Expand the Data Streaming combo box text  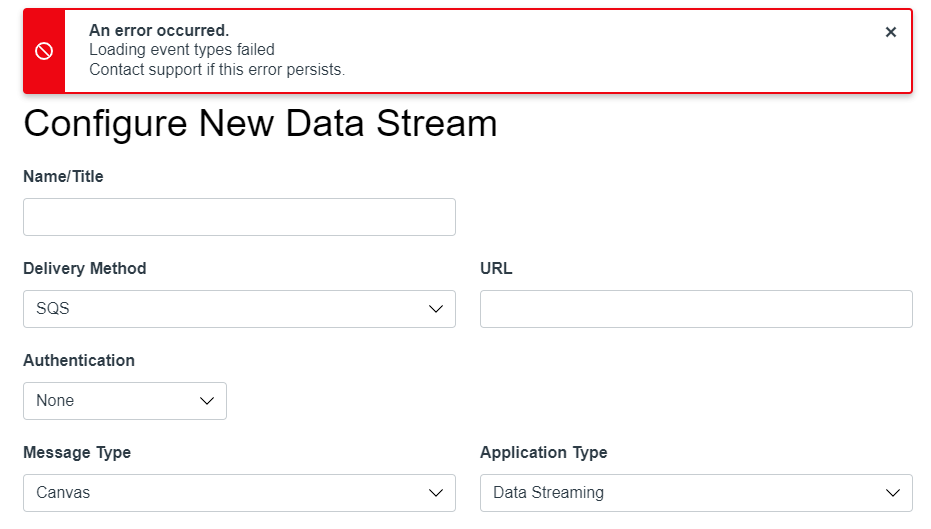pos(548,493)
